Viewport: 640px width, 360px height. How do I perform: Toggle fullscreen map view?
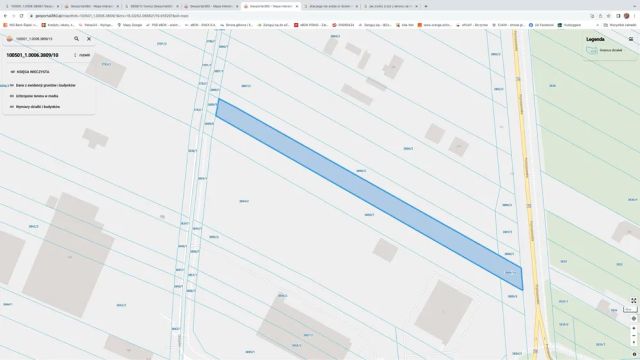[x=633, y=300]
